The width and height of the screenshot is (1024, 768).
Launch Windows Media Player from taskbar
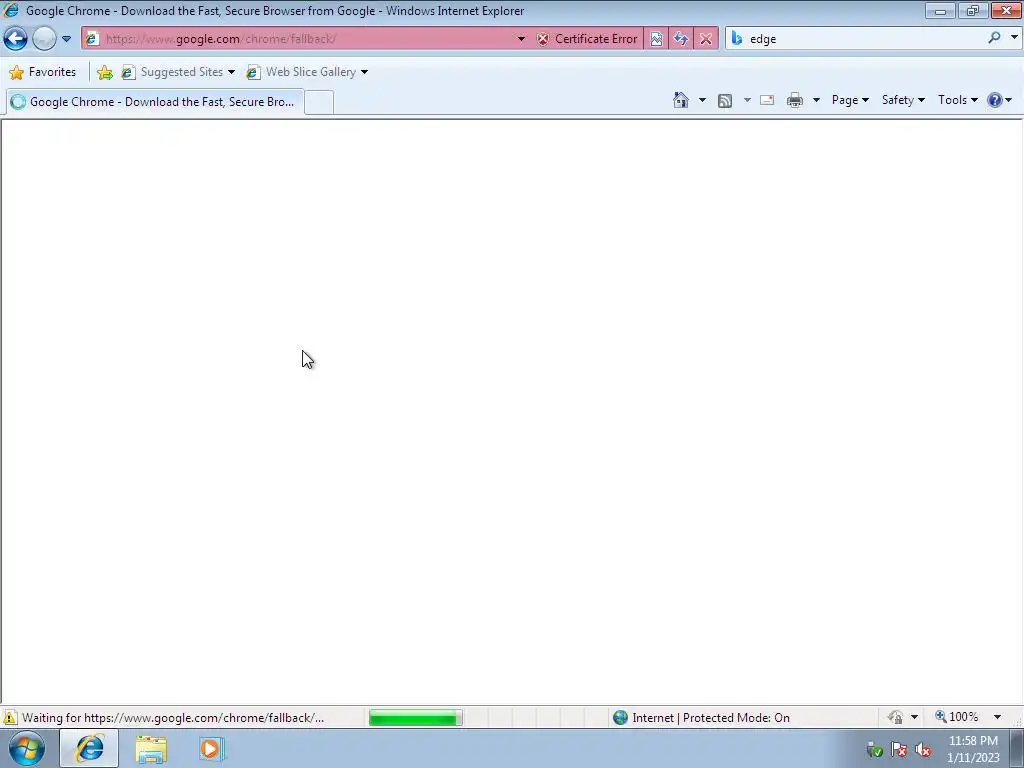pos(211,749)
